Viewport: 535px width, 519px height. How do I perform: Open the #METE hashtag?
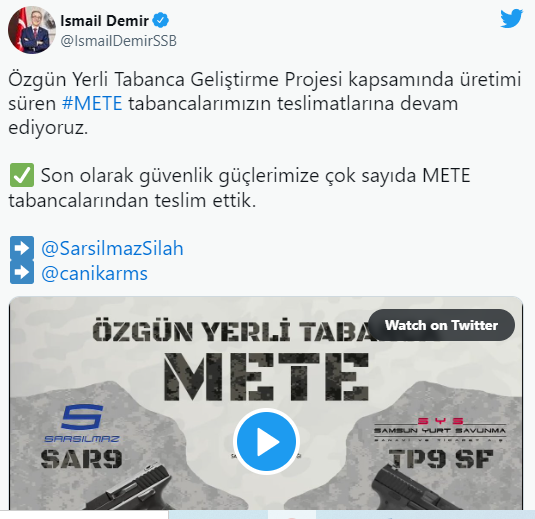click(92, 103)
